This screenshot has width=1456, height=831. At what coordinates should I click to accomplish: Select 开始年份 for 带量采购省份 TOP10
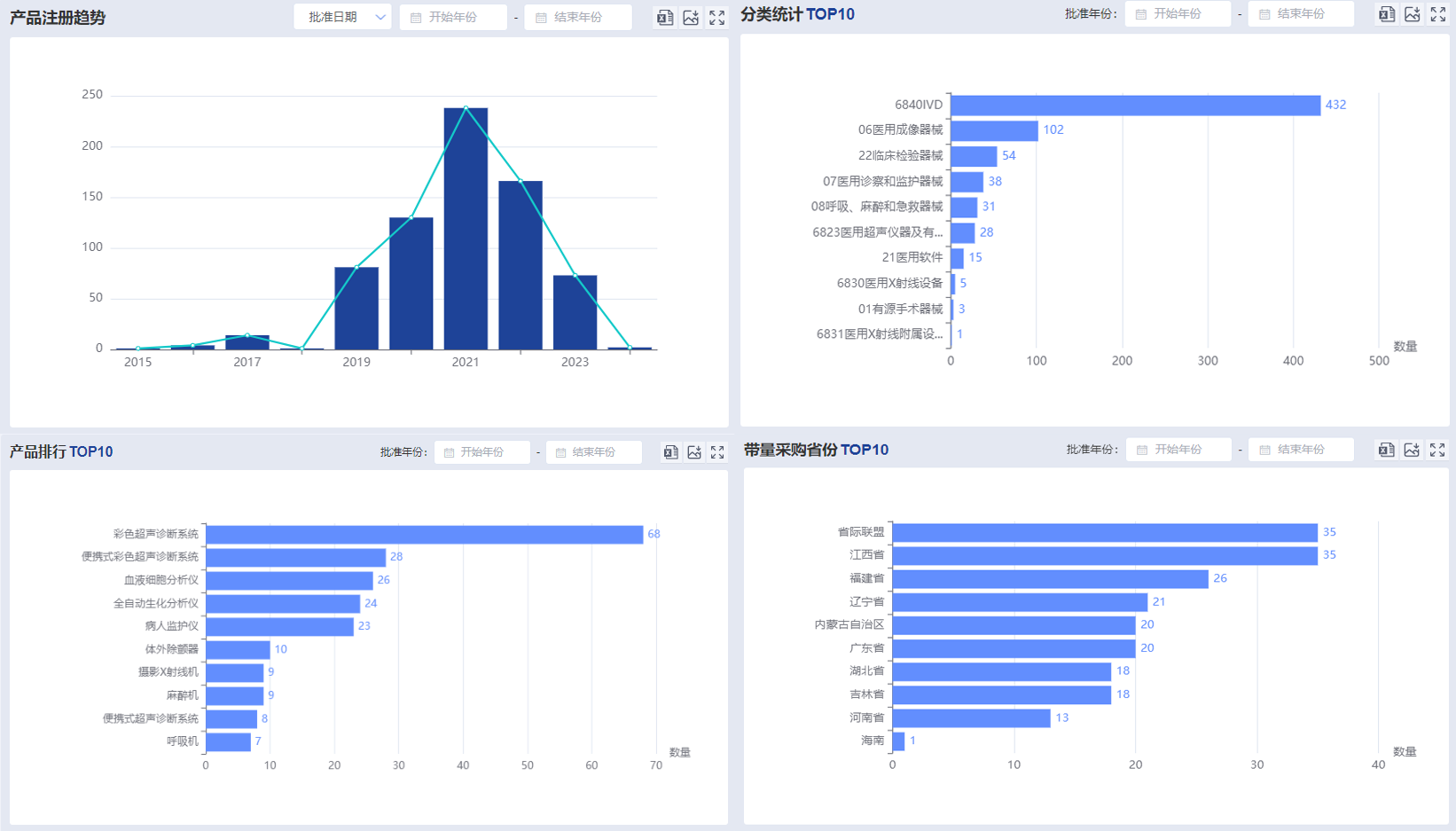tap(1178, 450)
